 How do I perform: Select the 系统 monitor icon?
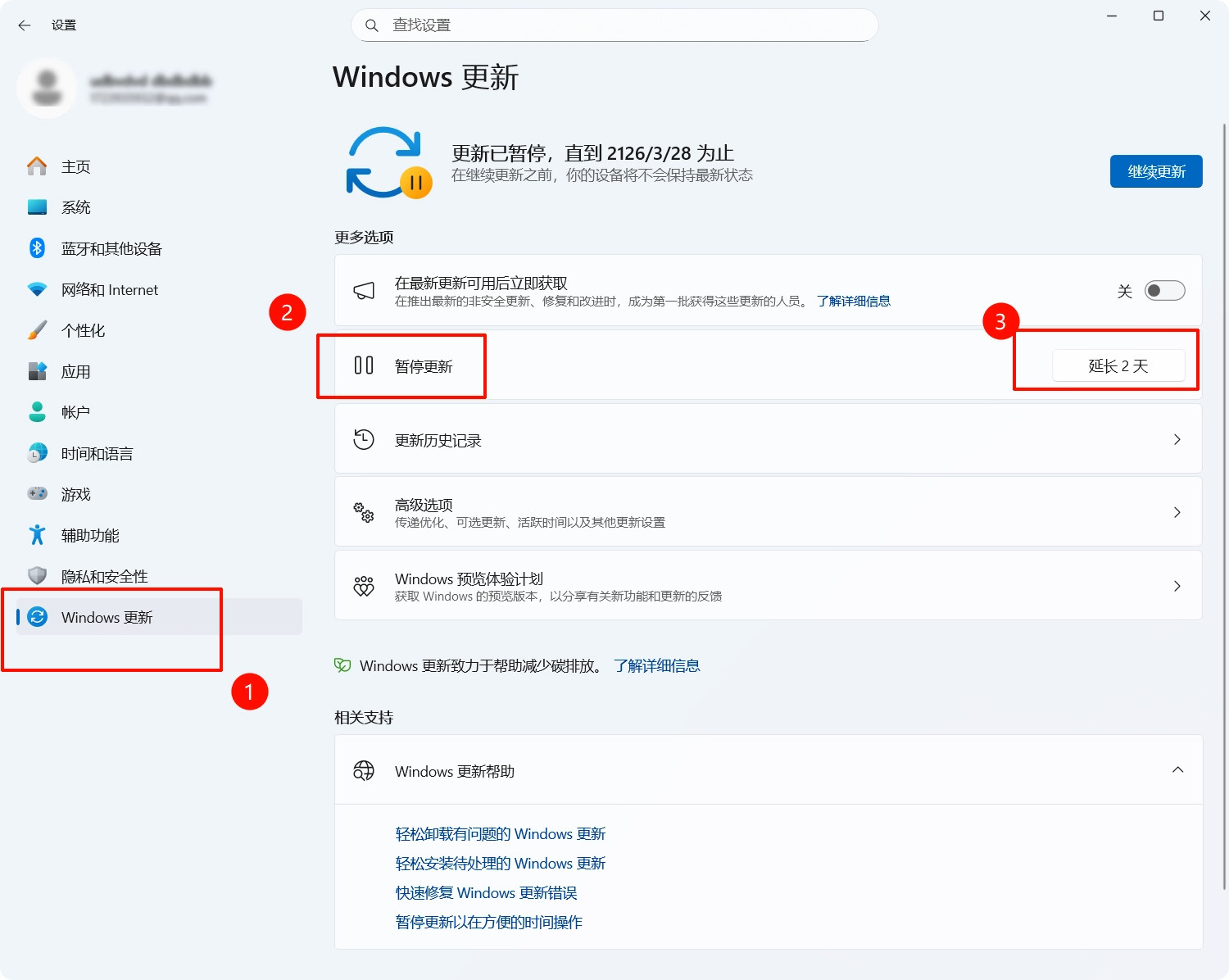click(x=37, y=206)
